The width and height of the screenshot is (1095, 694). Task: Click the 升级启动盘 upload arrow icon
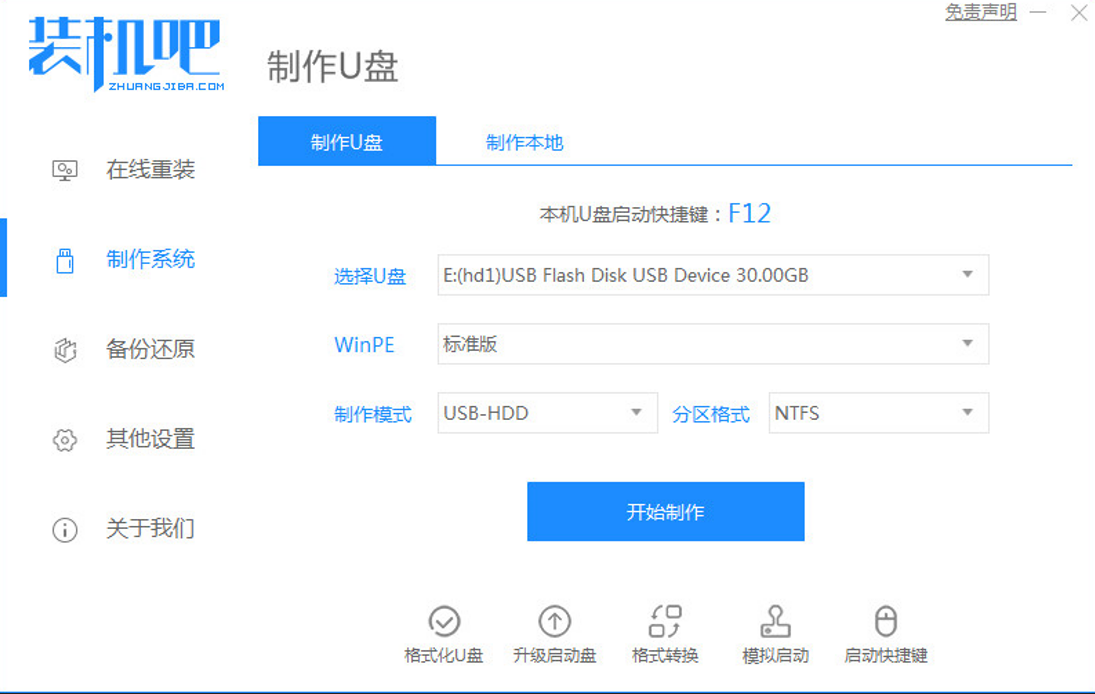tap(554, 621)
